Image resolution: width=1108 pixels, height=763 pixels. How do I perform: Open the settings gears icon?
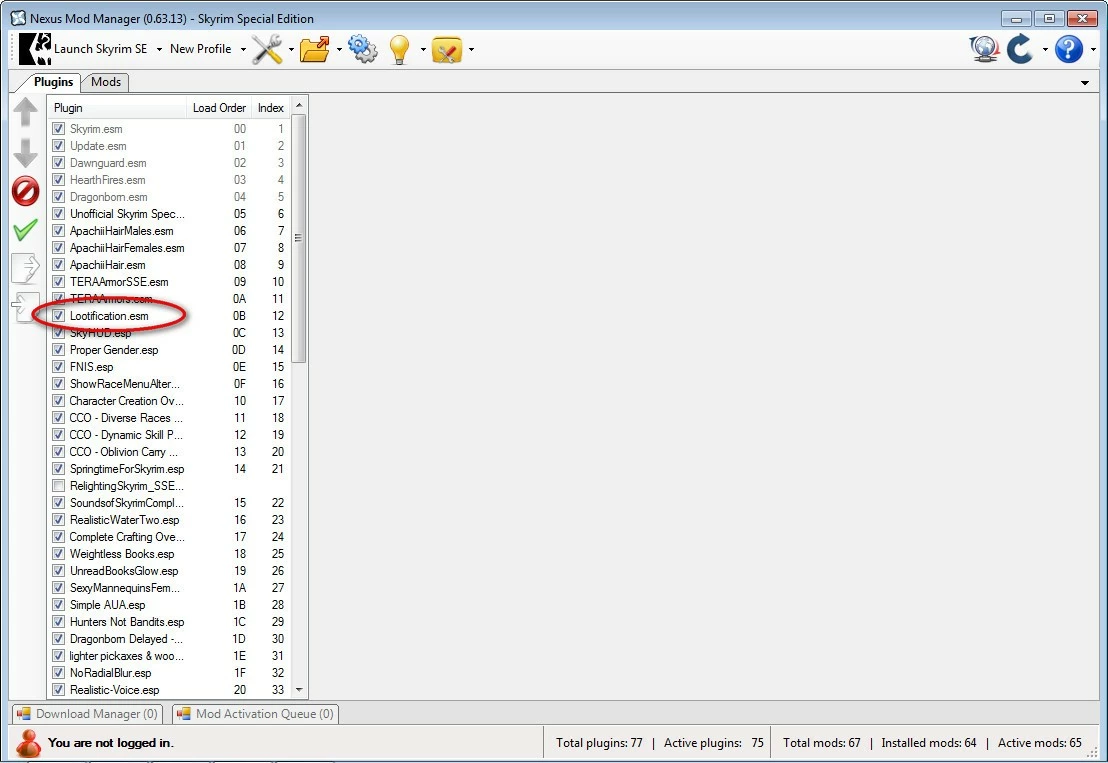pyautogui.click(x=363, y=49)
